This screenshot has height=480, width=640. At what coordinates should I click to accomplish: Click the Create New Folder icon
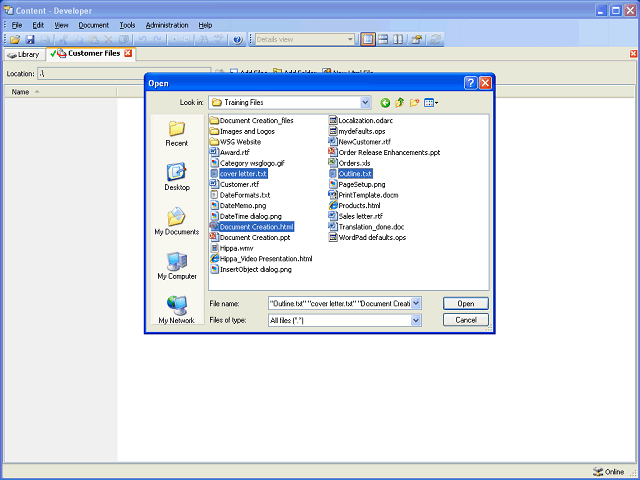click(x=414, y=103)
